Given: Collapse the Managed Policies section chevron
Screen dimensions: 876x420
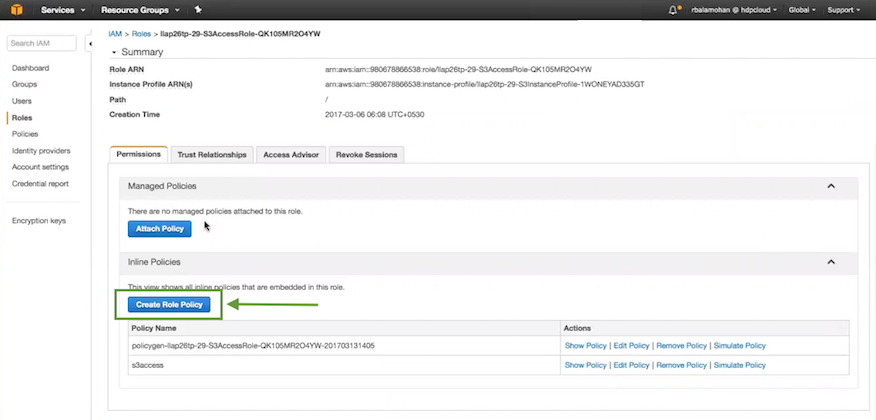Looking at the screenshot, I should tap(831, 186).
